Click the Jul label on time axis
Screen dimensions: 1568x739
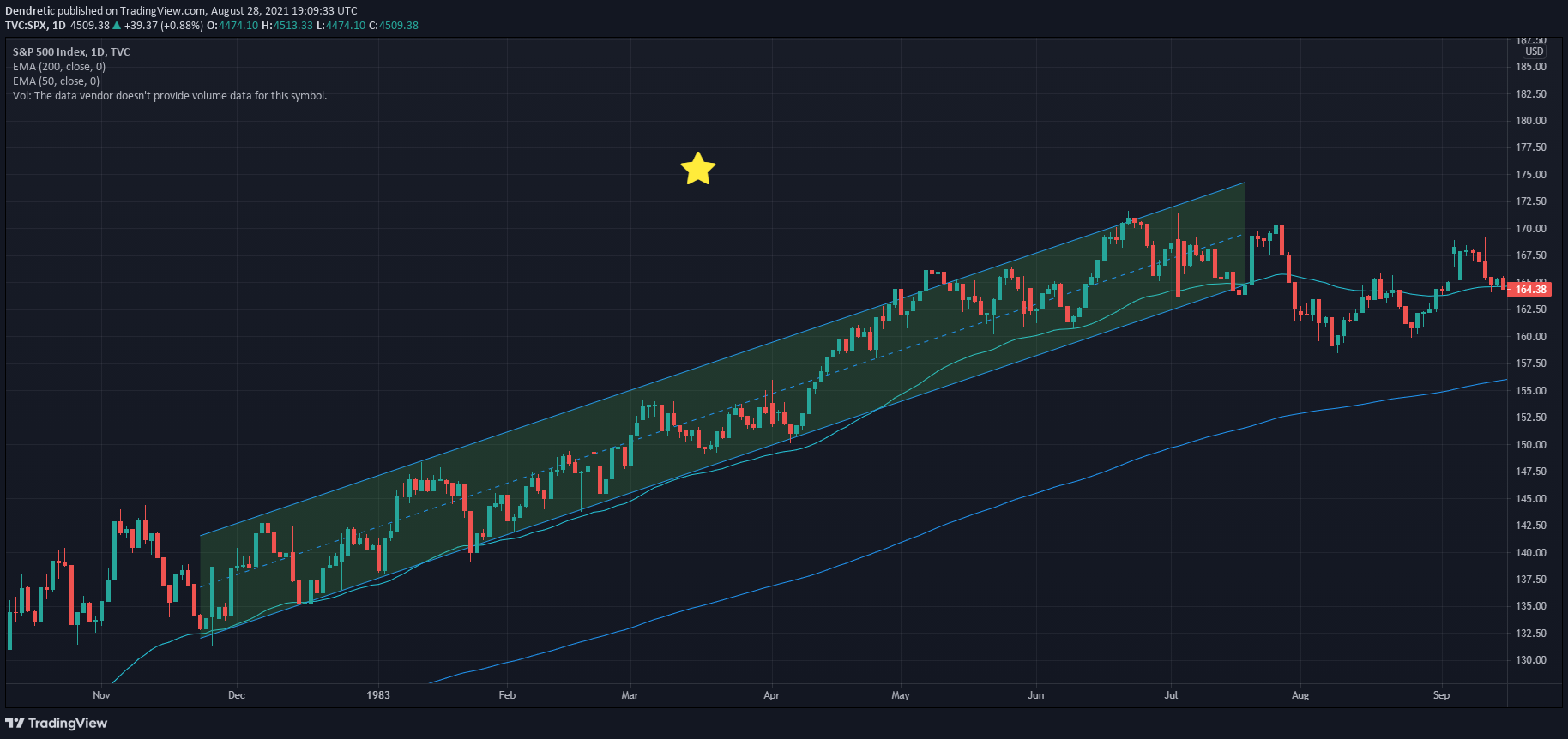(x=1171, y=695)
